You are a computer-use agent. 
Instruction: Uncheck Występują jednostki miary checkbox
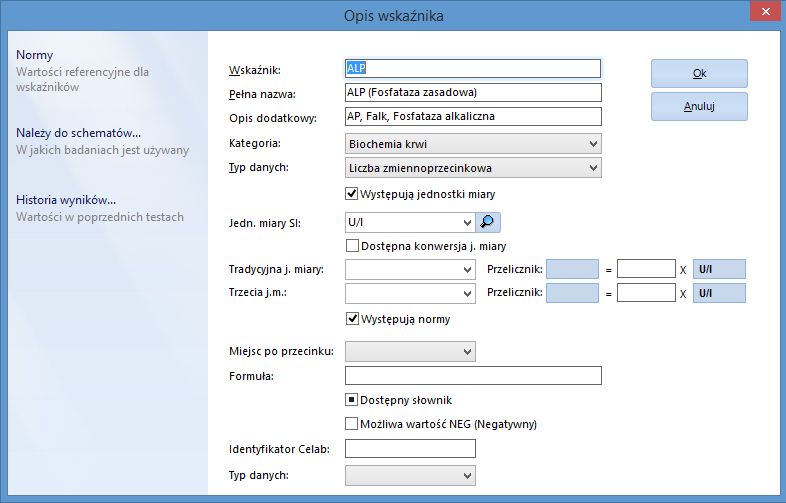coord(351,194)
